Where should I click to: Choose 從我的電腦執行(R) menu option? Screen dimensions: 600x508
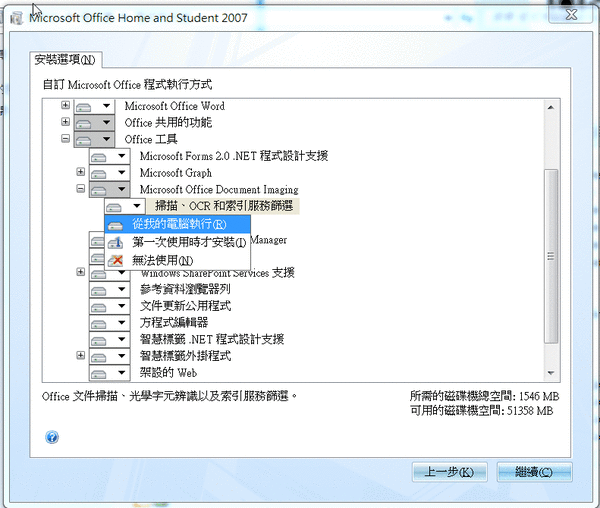point(178,224)
